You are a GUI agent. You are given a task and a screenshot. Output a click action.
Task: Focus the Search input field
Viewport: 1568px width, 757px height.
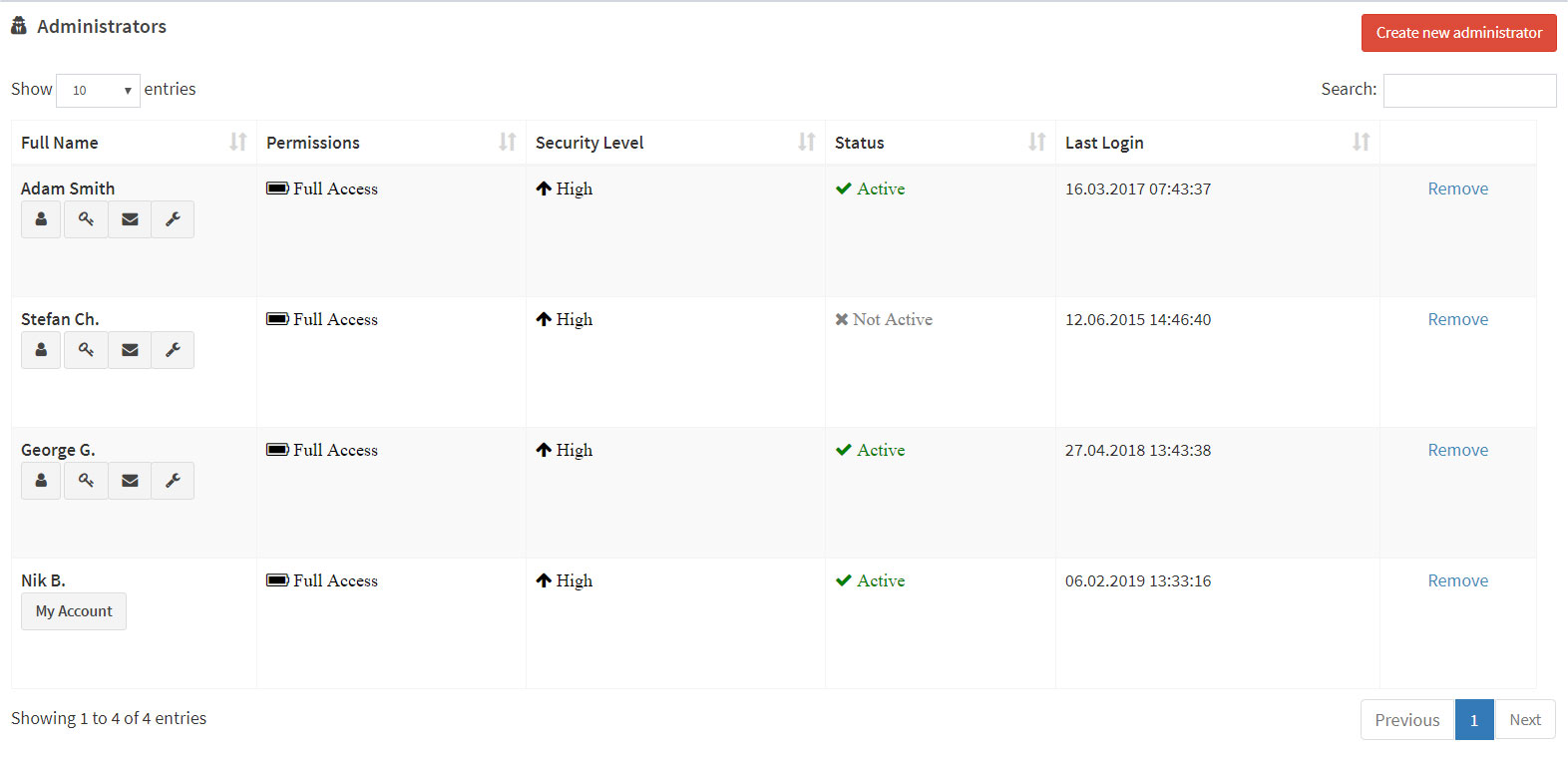(x=1469, y=91)
